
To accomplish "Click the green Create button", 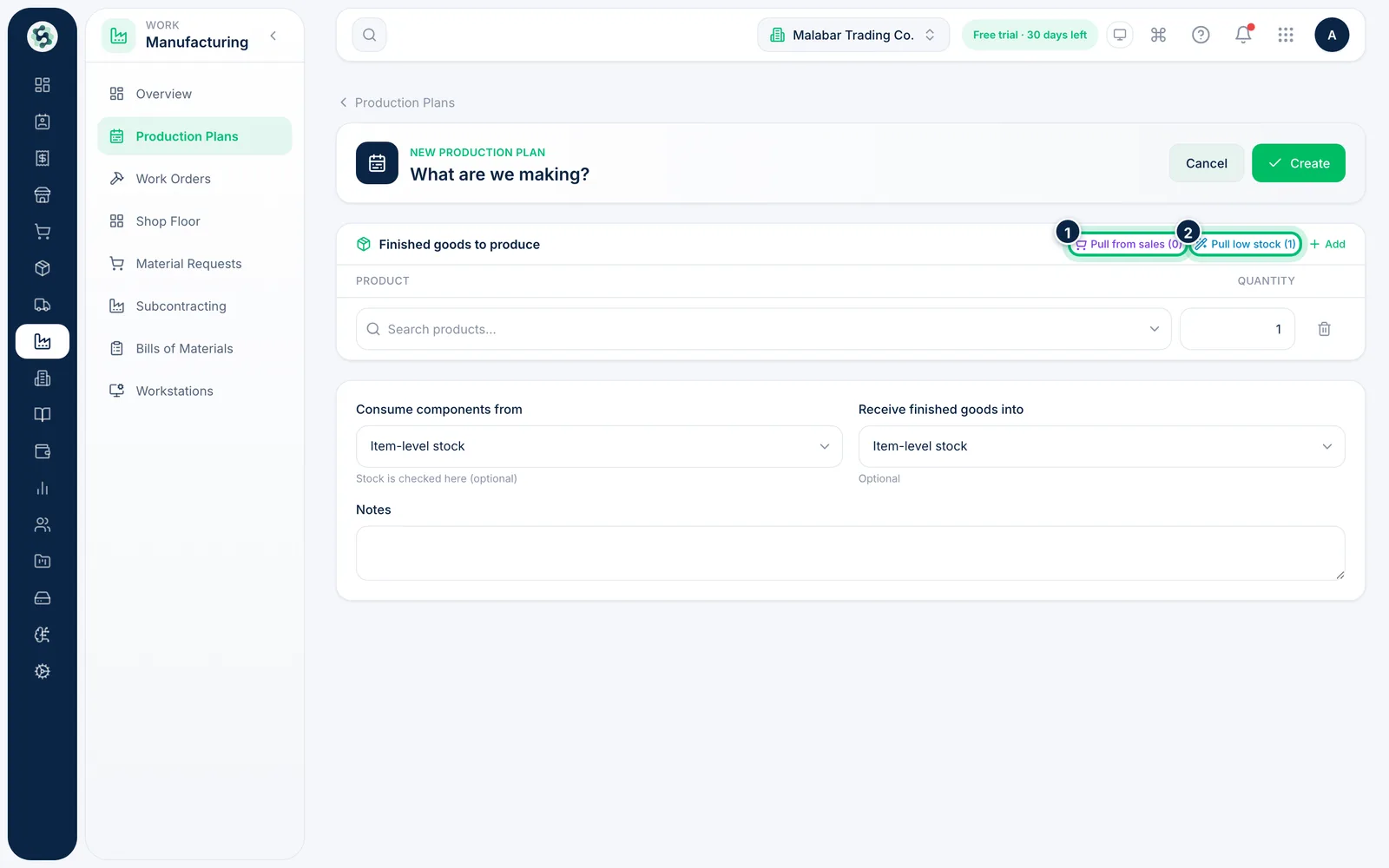I will (1299, 163).
